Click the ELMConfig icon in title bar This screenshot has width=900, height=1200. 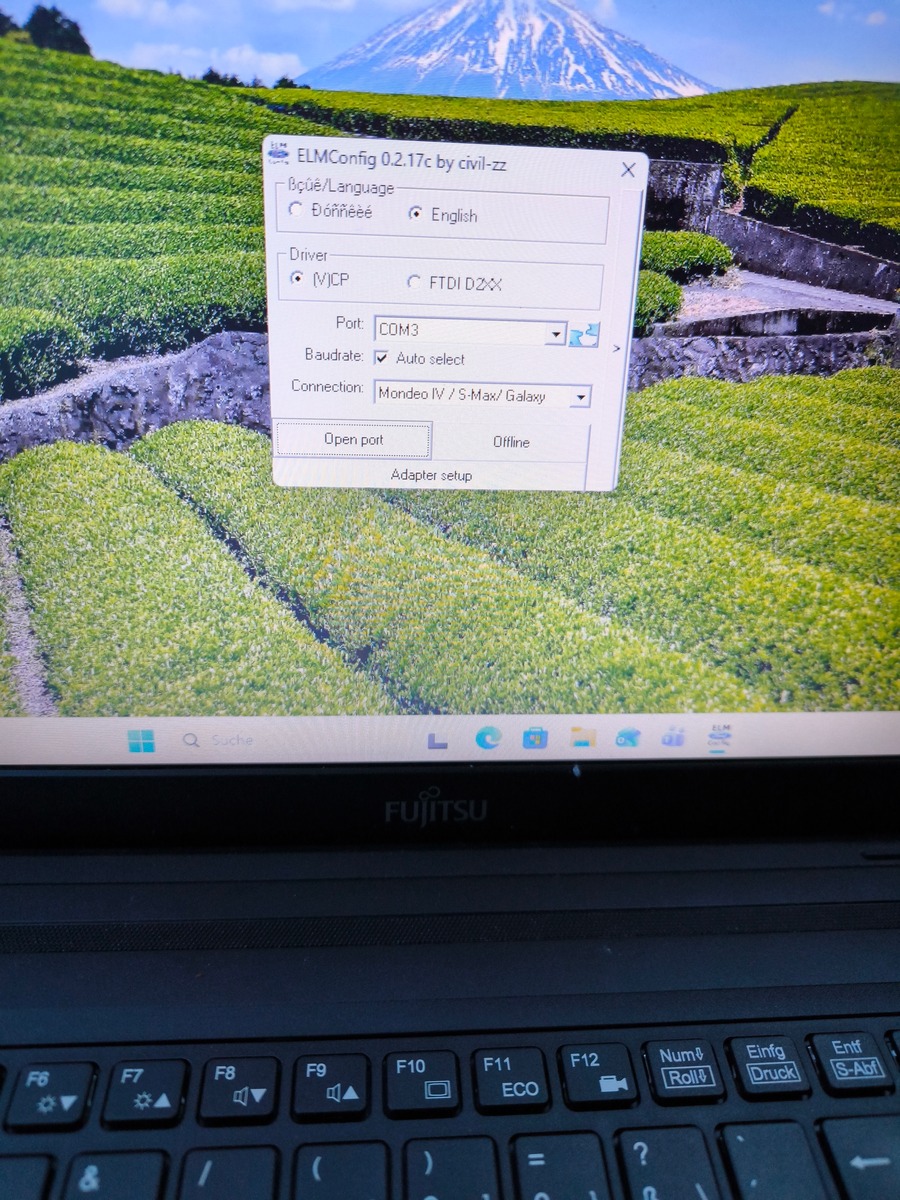(x=279, y=155)
